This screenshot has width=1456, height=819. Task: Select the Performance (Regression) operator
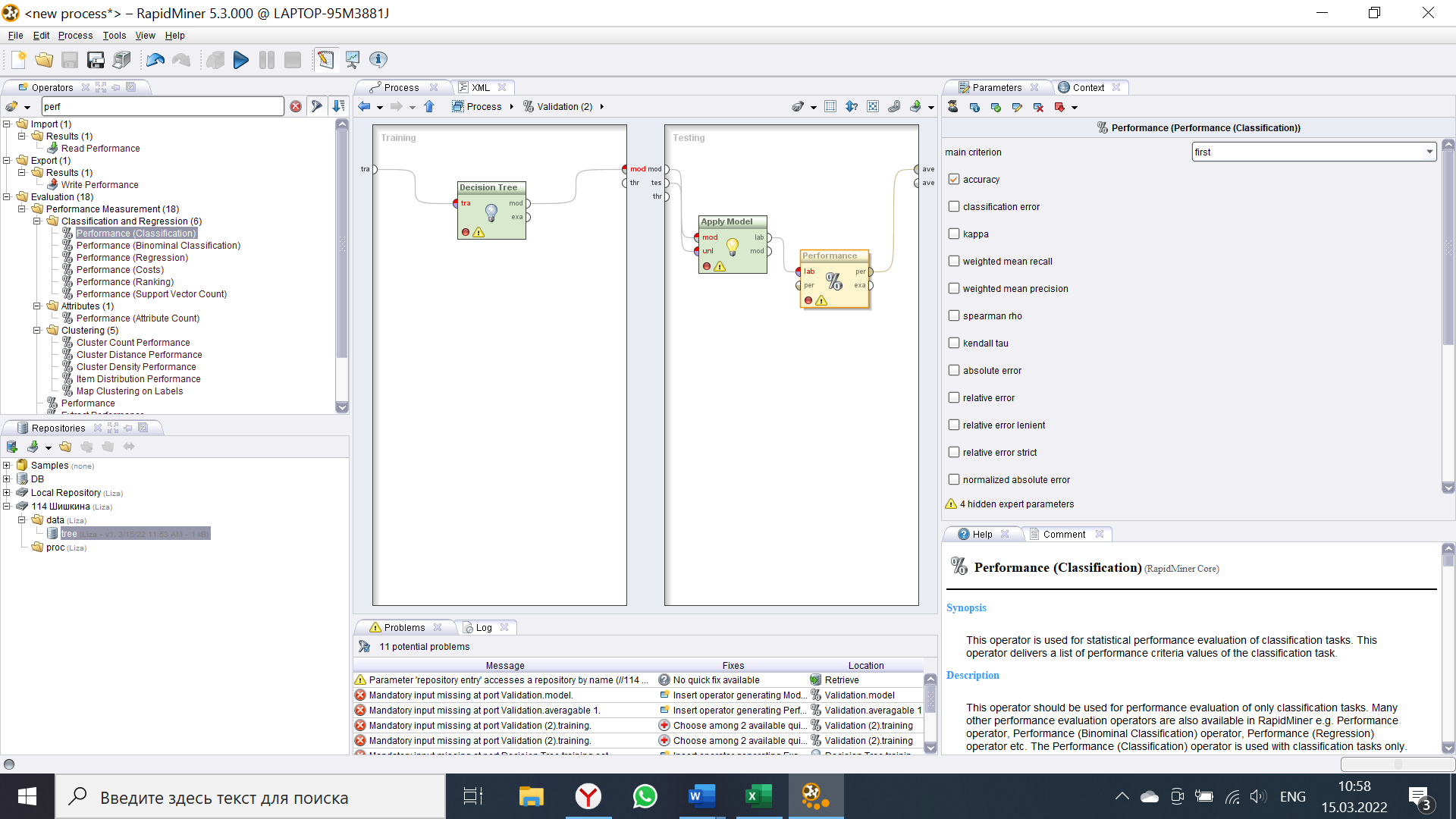click(x=132, y=257)
